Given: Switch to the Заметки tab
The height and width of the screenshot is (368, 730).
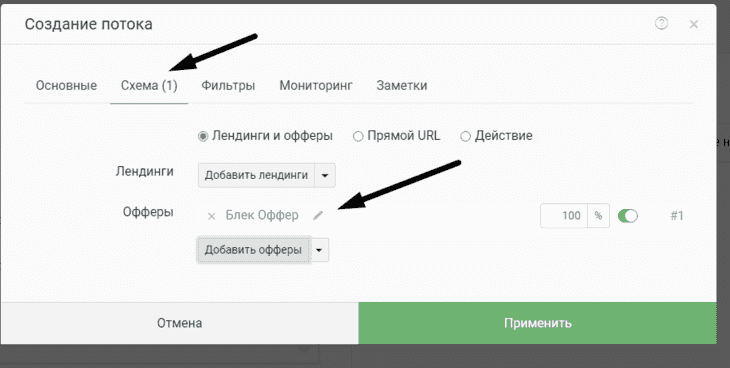Looking at the screenshot, I should [x=402, y=86].
